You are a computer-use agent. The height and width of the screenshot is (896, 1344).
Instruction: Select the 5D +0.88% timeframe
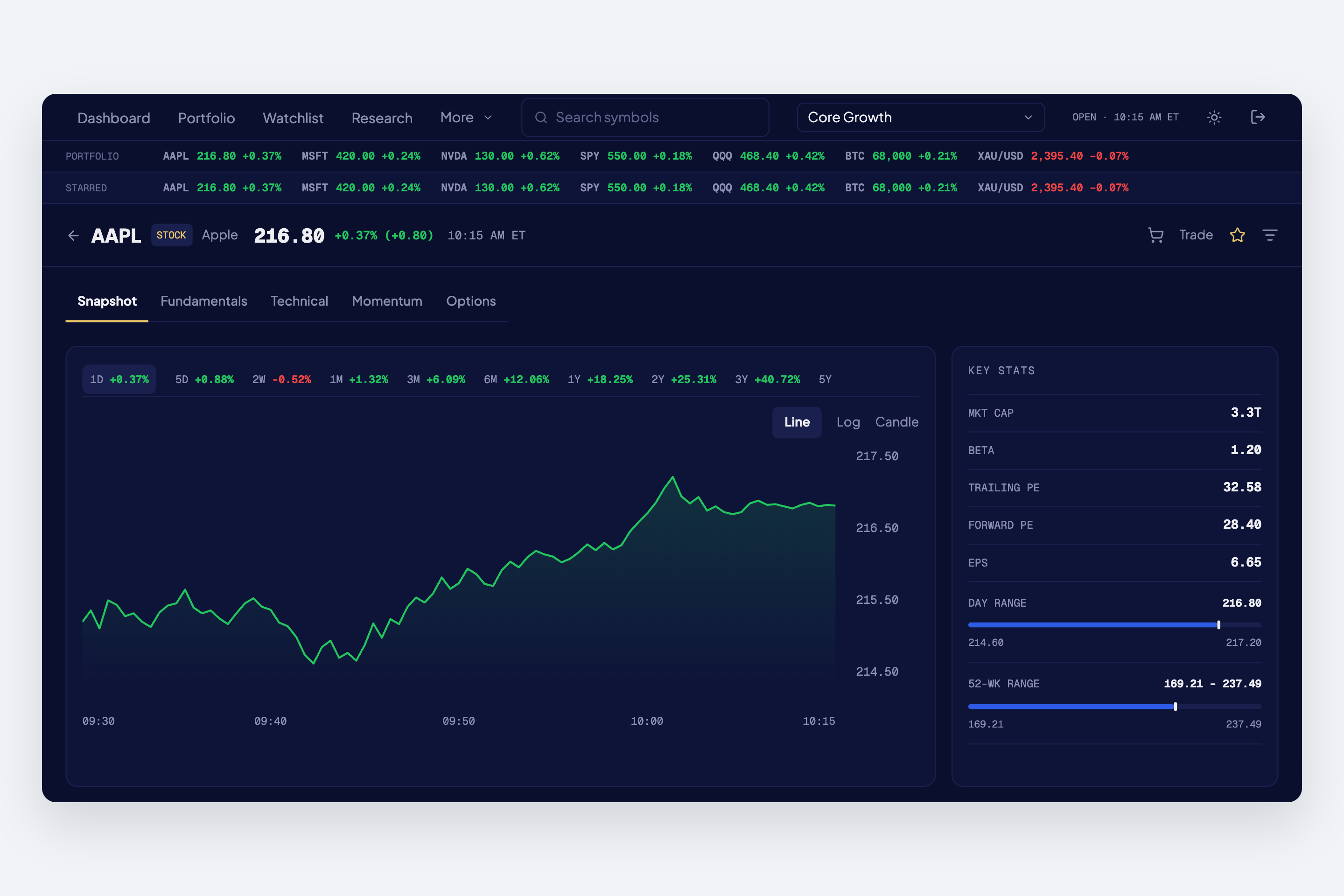click(x=204, y=379)
